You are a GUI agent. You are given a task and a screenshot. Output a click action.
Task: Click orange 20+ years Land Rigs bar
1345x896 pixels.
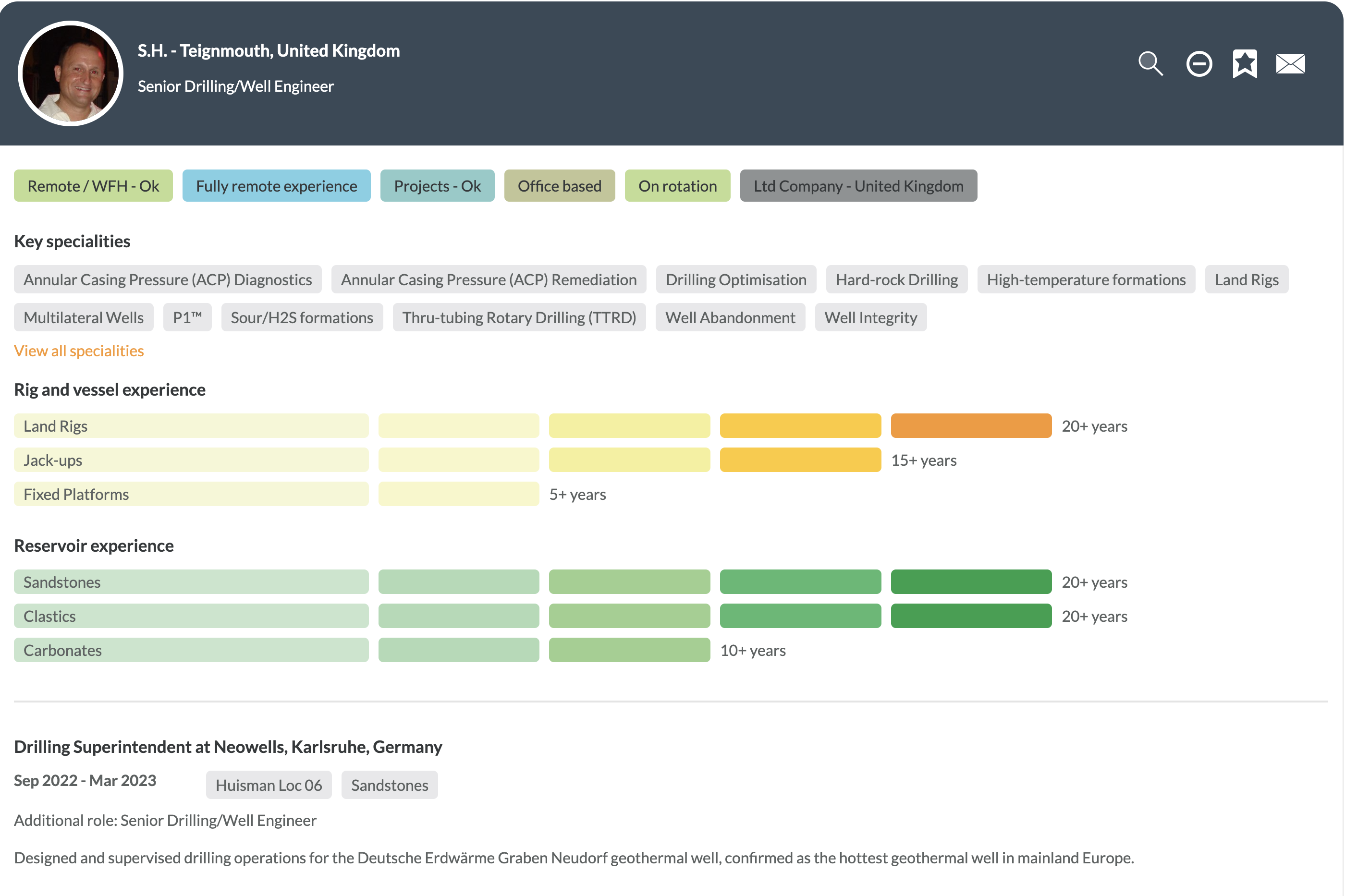pos(971,426)
